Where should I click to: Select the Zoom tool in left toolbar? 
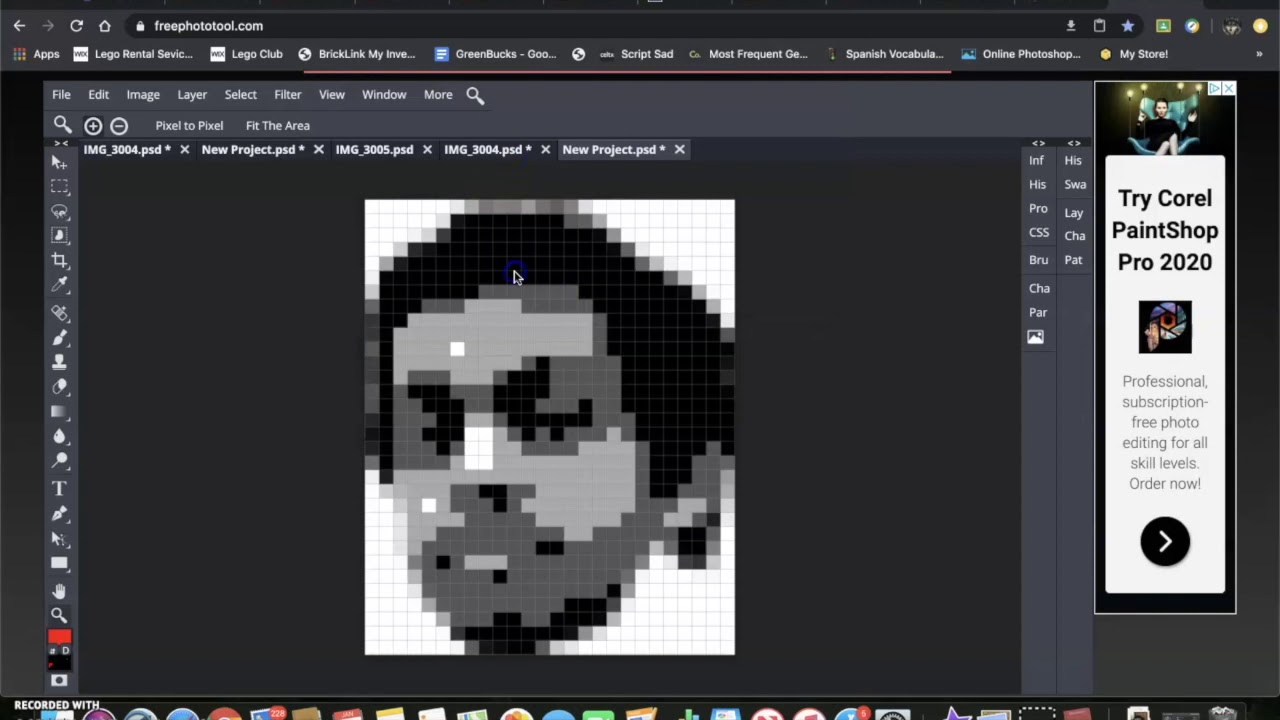coord(59,615)
